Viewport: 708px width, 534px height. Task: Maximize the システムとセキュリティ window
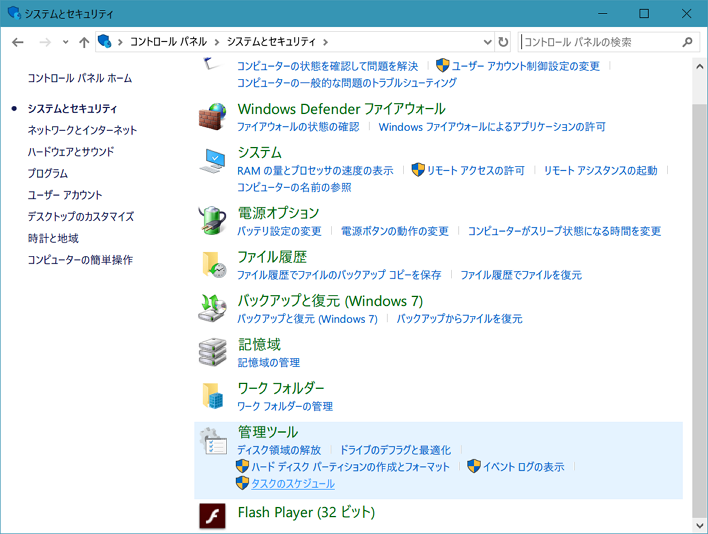(x=644, y=14)
